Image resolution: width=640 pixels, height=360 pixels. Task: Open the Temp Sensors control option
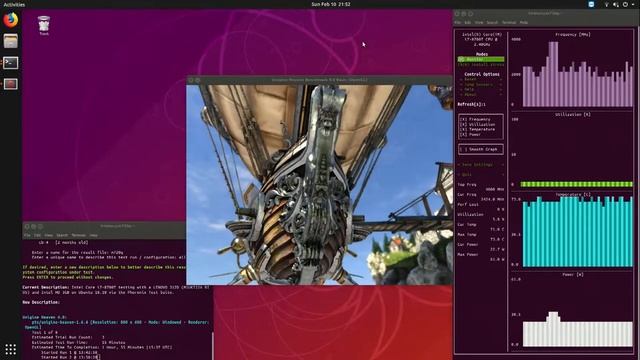pos(481,84)
